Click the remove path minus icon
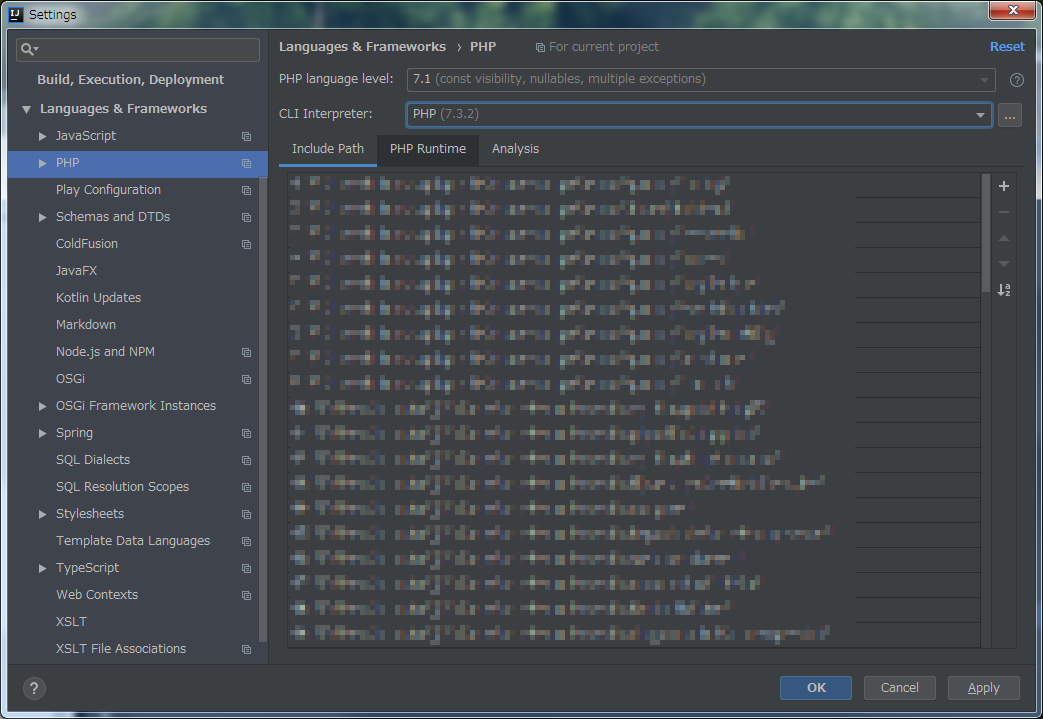Viewport: 1043px width, 719px height. coord(1004,212)
